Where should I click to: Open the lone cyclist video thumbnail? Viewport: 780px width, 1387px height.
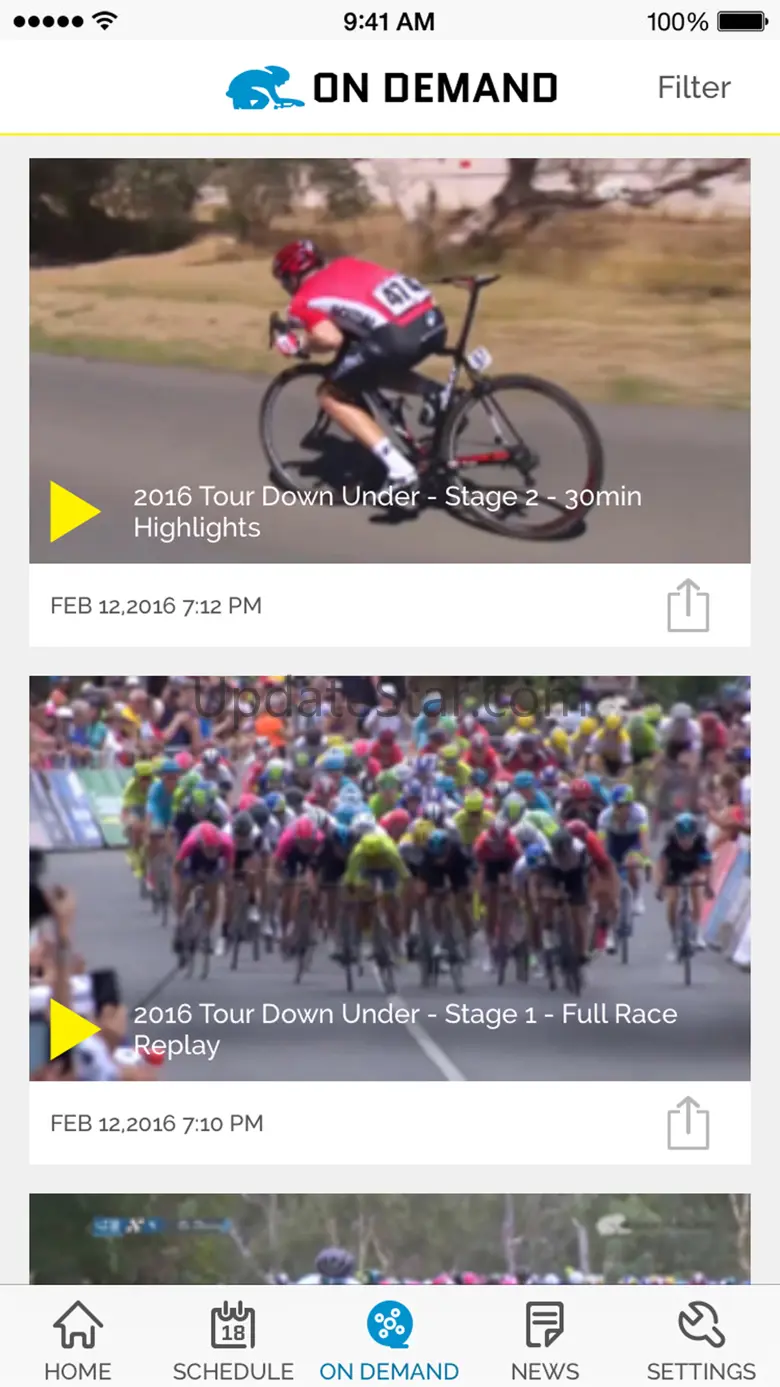(390, 361)
